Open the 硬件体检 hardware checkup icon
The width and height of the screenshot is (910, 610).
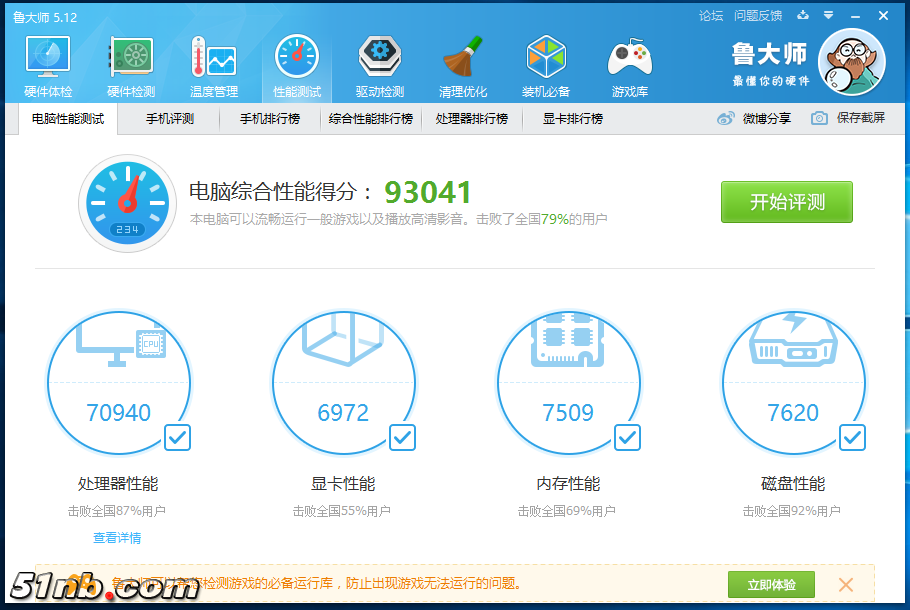coord(47,60)
